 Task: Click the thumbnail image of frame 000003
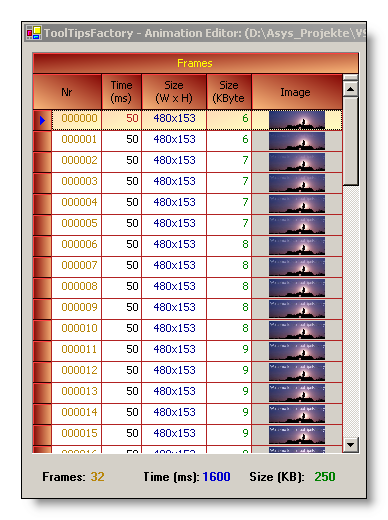point(297,183)
